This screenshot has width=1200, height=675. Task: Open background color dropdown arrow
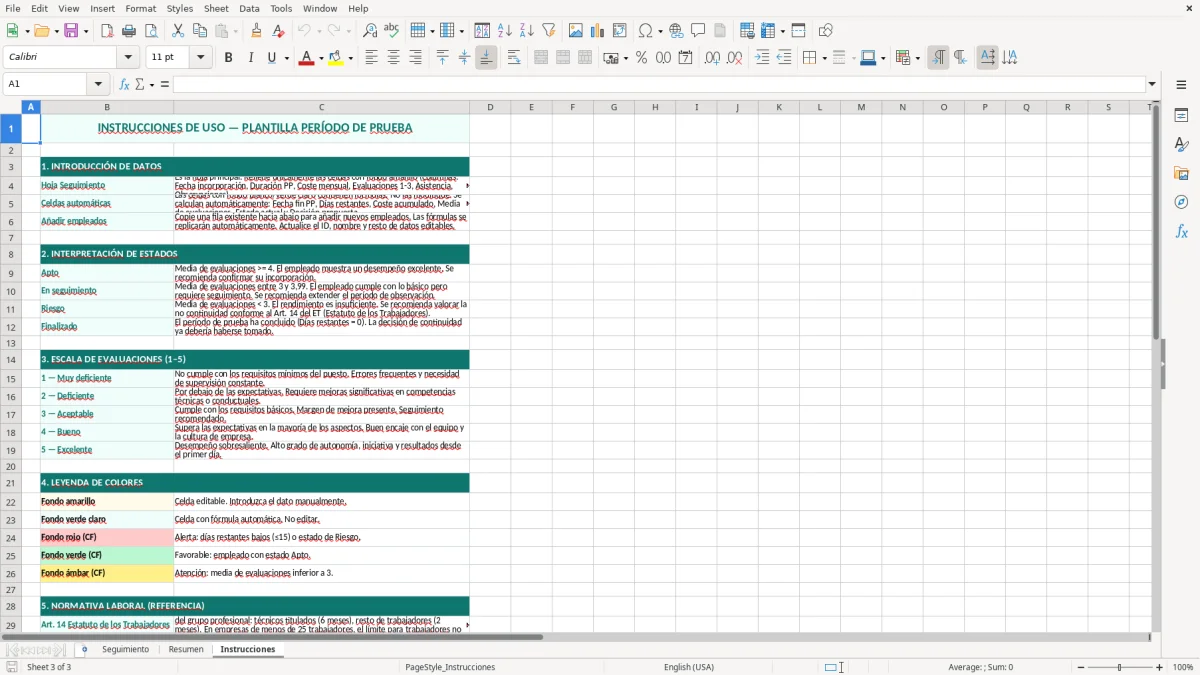pos(350,58)
